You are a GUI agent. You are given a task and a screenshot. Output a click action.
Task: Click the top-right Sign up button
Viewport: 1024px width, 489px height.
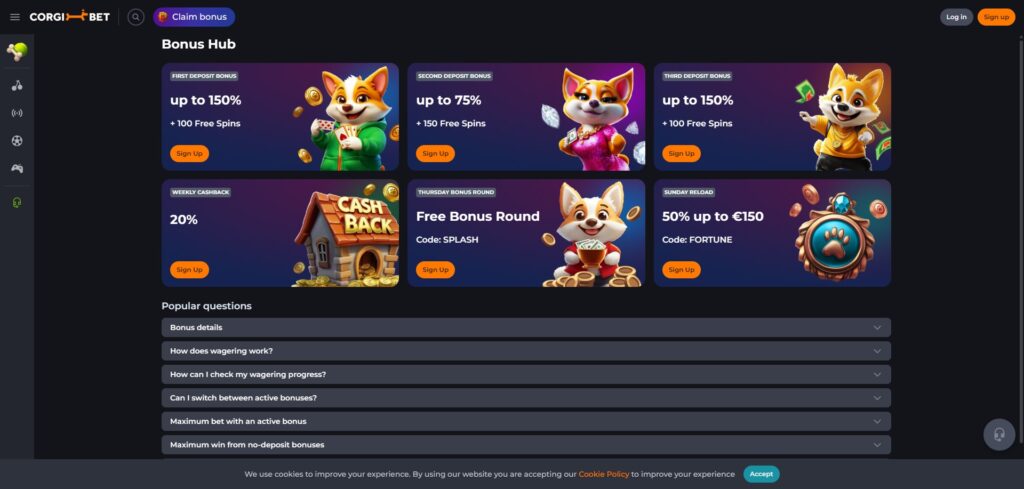pyautogui.click(x=996, y=17)
